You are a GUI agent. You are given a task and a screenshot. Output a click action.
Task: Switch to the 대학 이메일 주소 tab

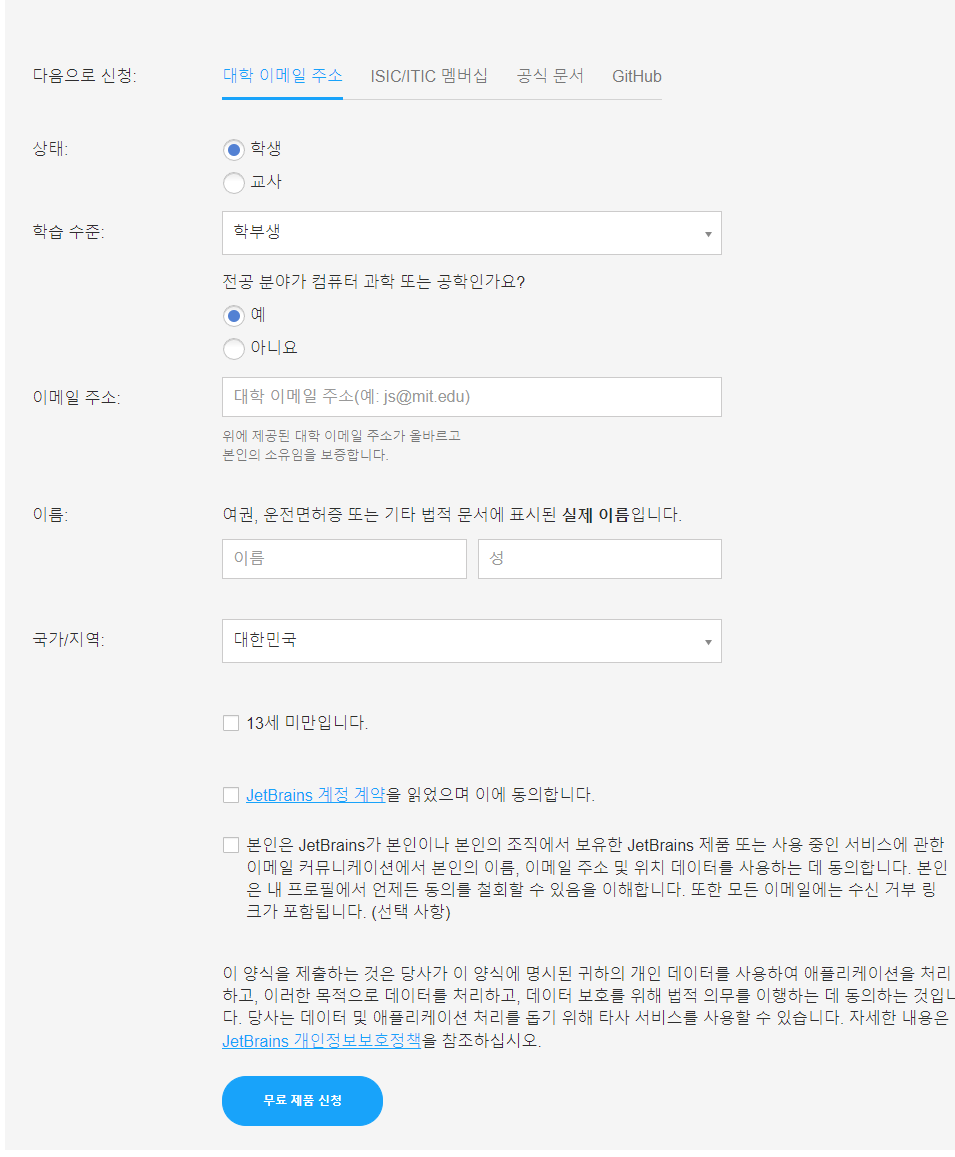[x=283, y=76]
